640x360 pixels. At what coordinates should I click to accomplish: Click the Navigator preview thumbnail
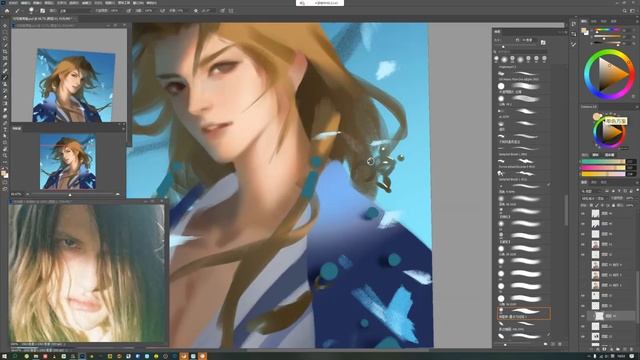pos(68,162)
